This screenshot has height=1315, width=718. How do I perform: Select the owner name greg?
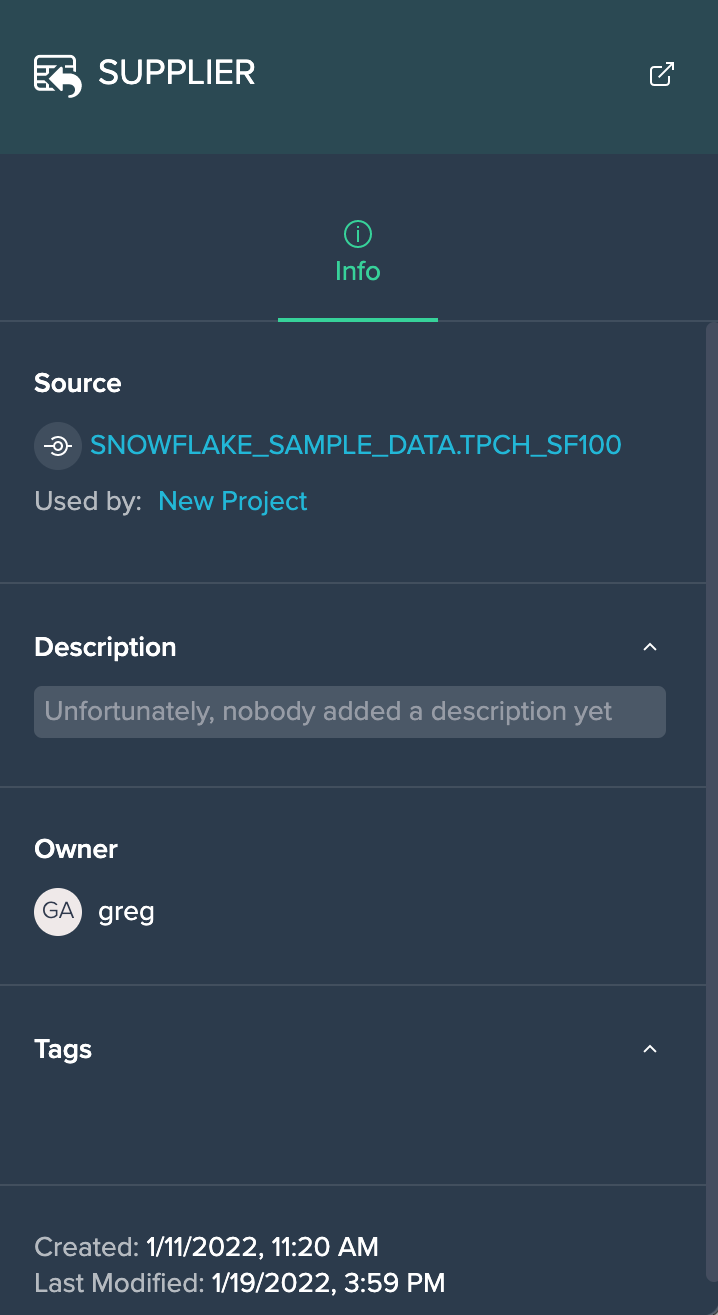pos(126,911)
